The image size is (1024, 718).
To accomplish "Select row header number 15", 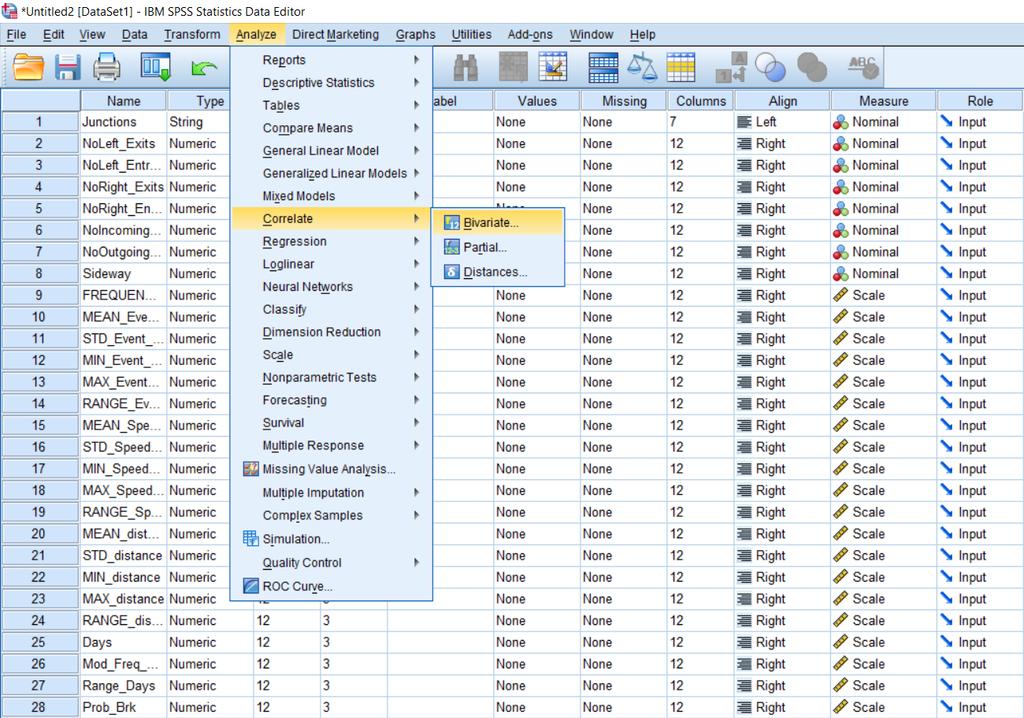I will point(39,425).
